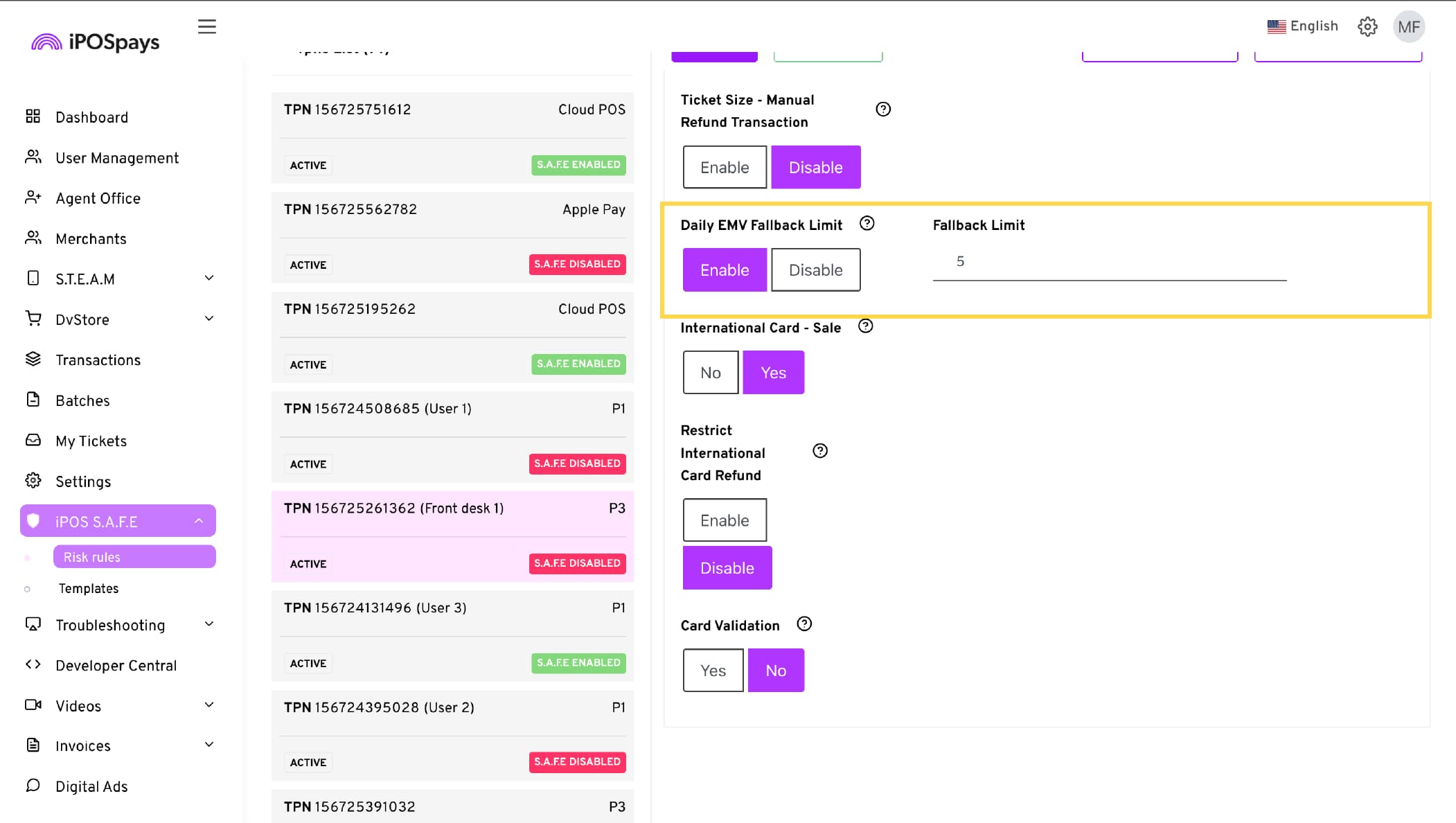Enable Restrict International Card Refund
Screen dimensions: 1456x823
click(x=724, y=520)
